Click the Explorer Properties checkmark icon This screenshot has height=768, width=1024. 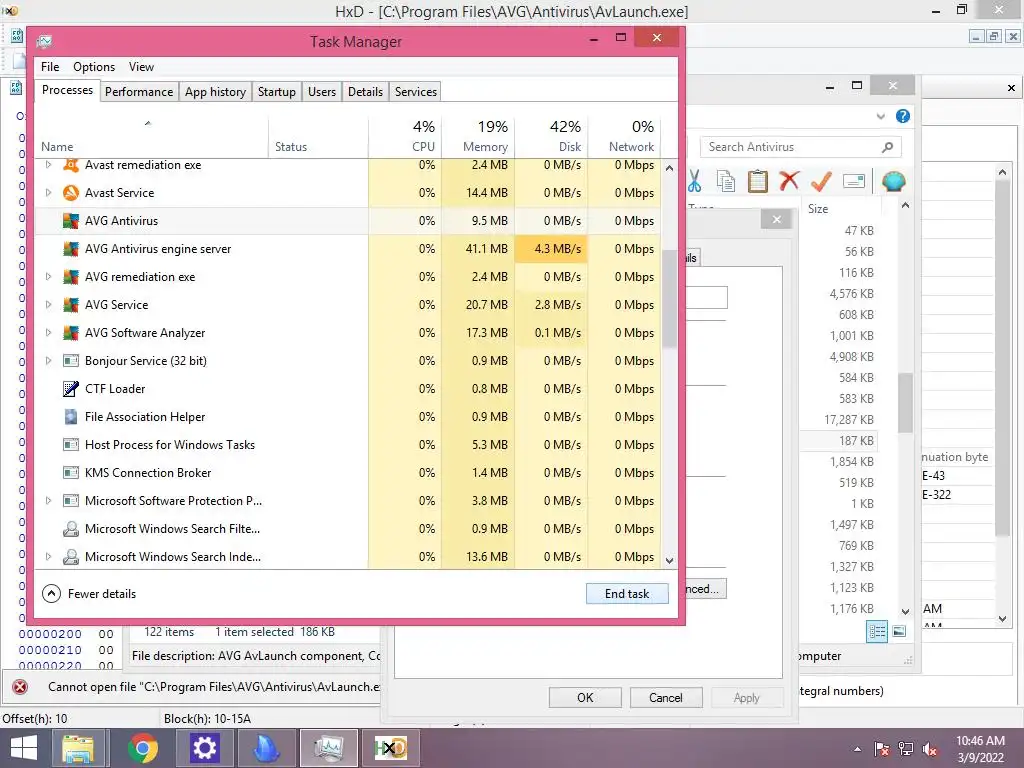click(821, 181)
